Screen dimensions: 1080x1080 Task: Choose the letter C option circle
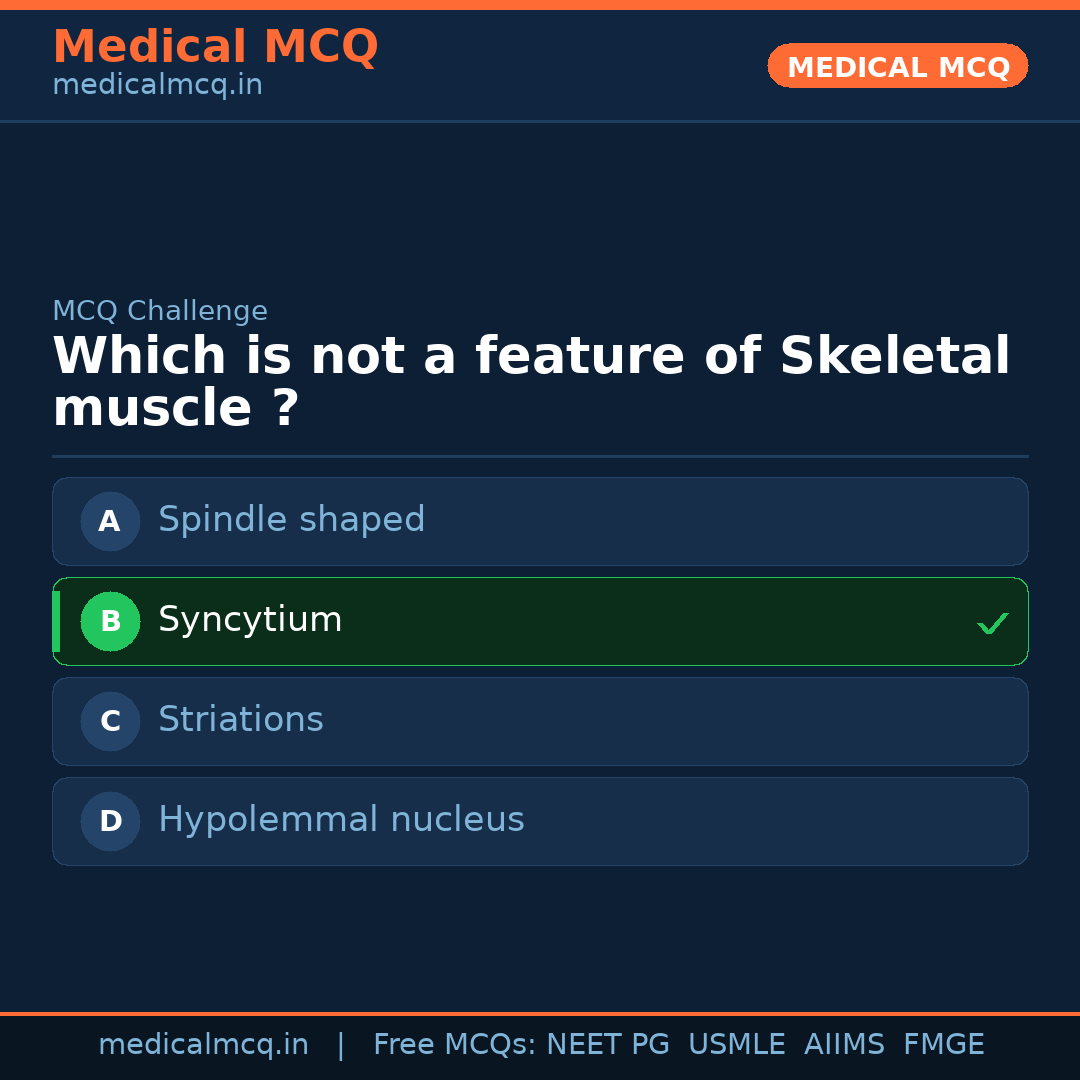pyautogui.click(x=110, y=721)
